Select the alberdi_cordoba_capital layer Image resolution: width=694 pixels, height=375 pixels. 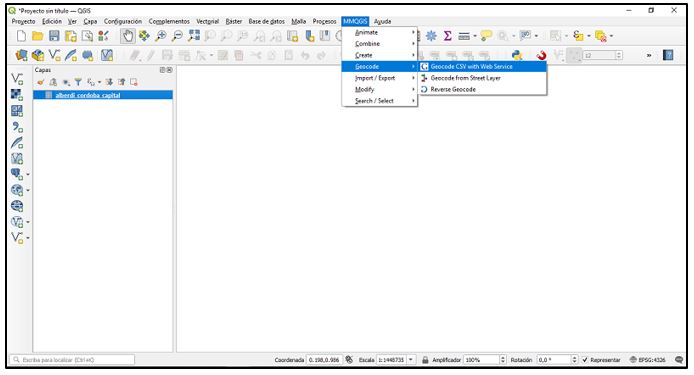point(103,95)
